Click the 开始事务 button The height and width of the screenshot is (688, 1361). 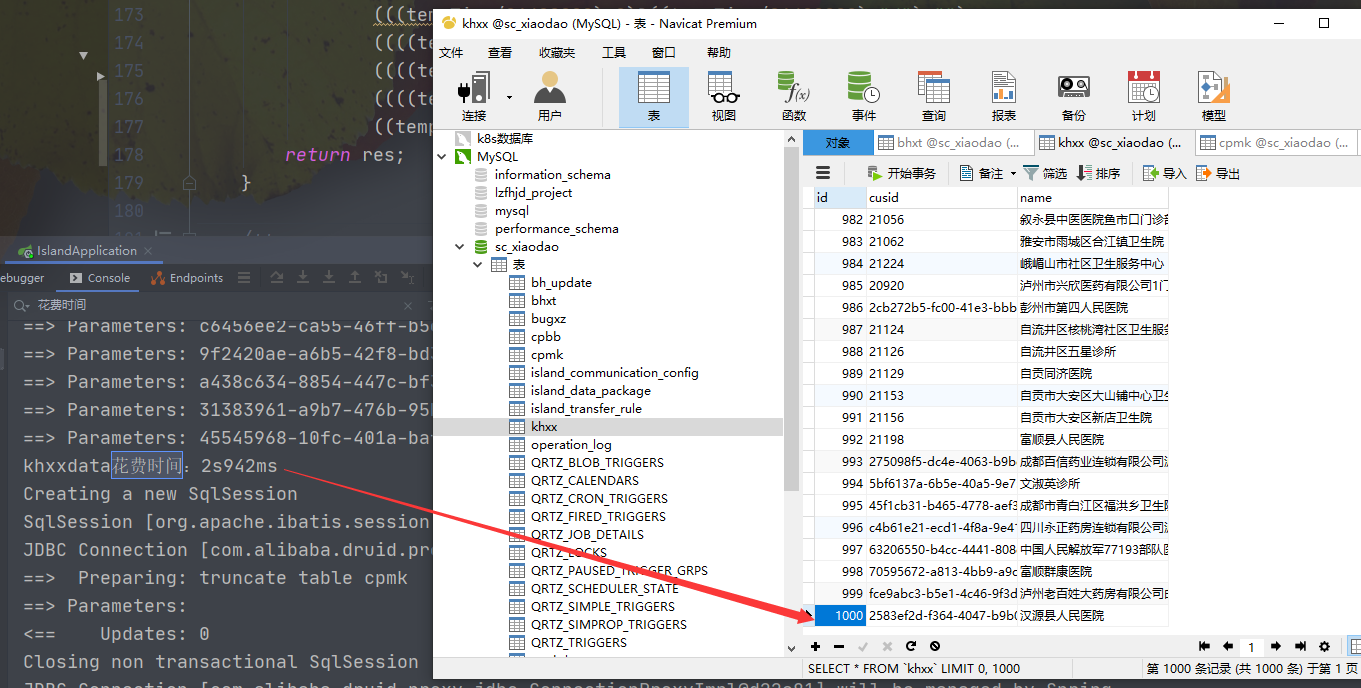pos(901,173)
